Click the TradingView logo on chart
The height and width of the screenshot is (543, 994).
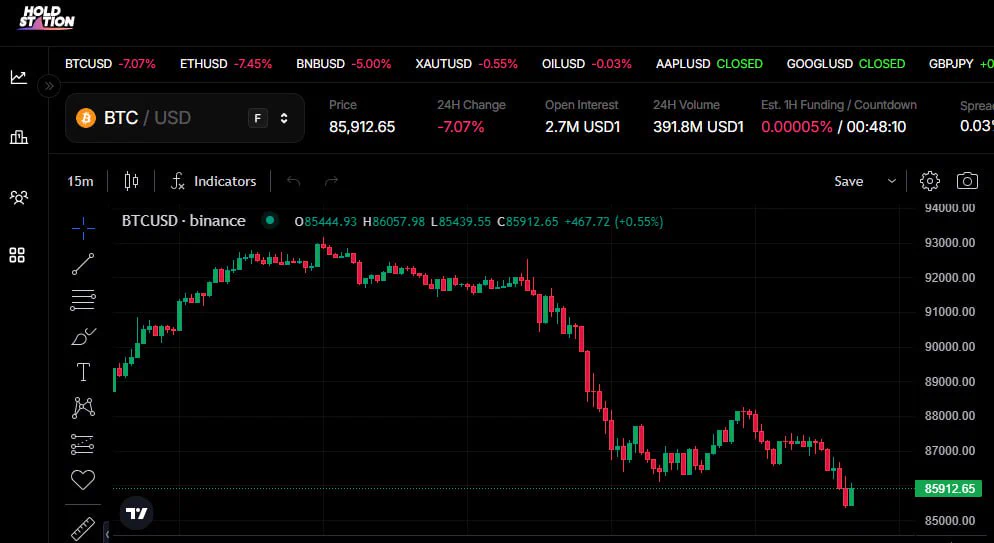click(x=136, y=513)
